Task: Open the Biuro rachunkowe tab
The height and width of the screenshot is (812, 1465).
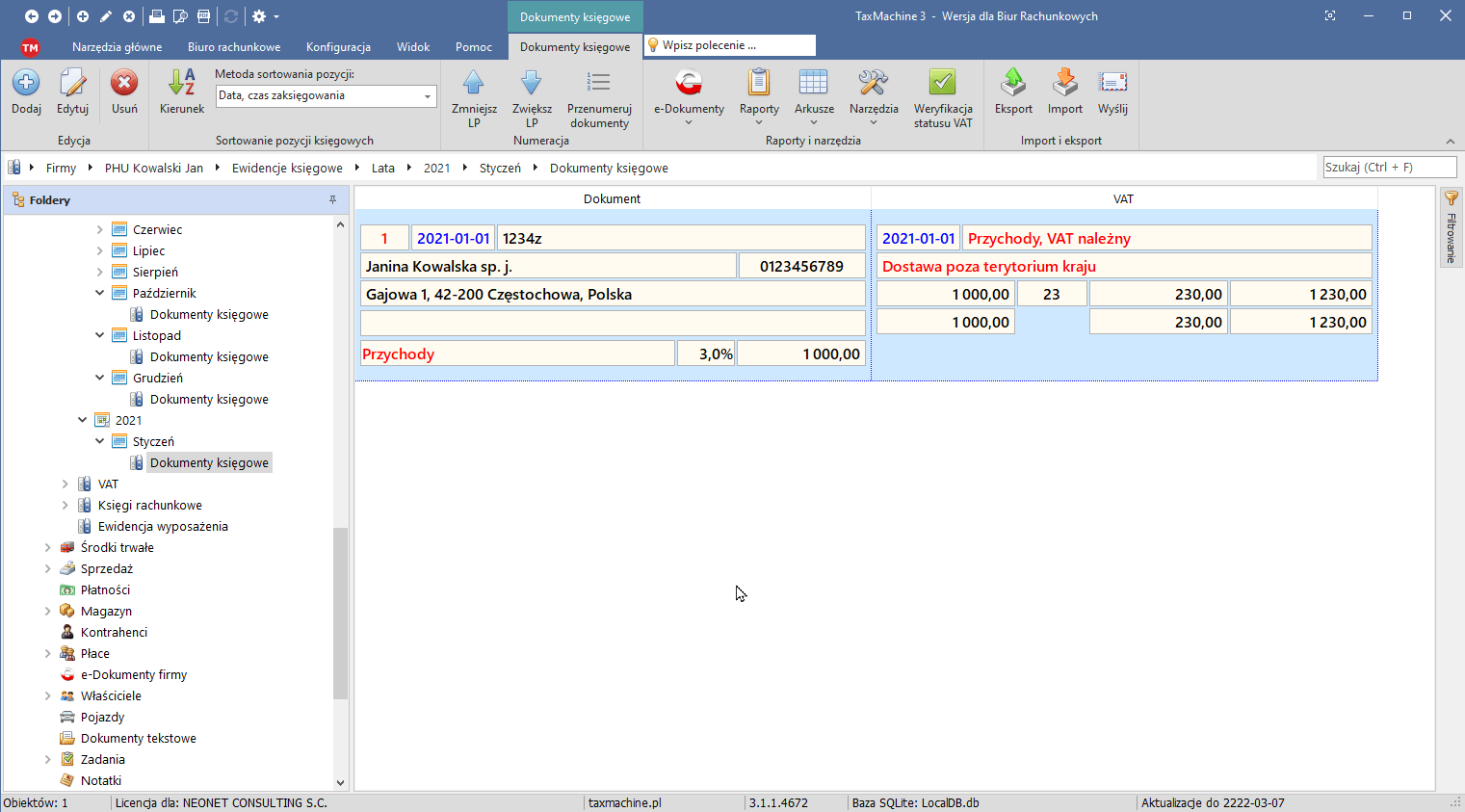Action: [x=234, y=47]
